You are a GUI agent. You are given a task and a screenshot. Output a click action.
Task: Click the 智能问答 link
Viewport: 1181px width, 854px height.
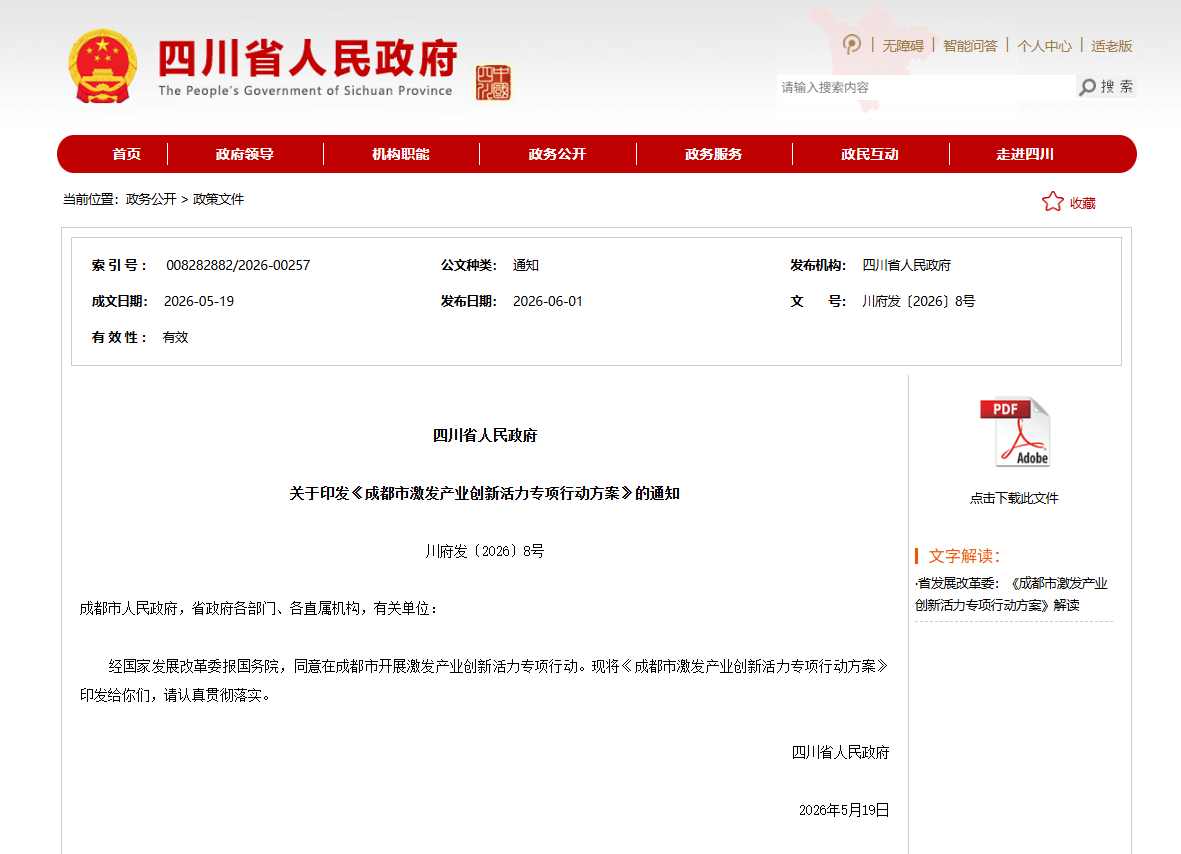click(x=970, y=46)
